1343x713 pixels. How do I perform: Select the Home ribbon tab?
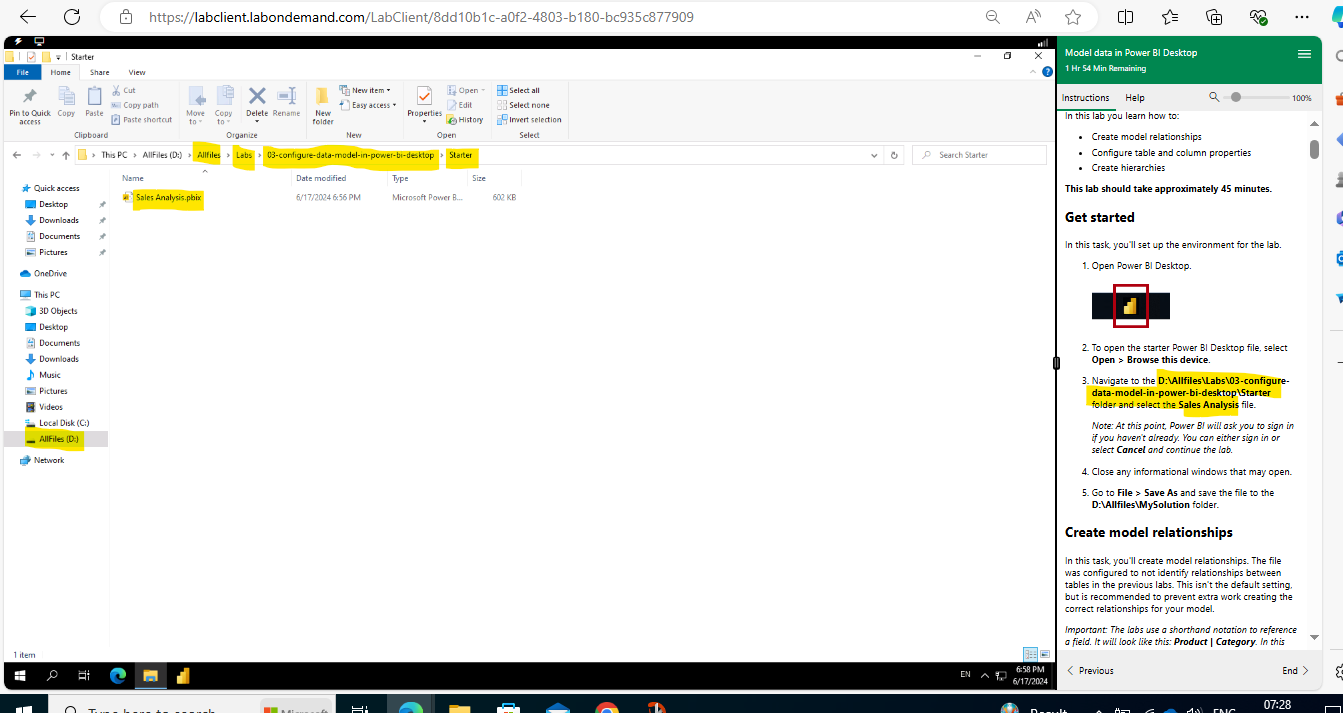[61, 72]
